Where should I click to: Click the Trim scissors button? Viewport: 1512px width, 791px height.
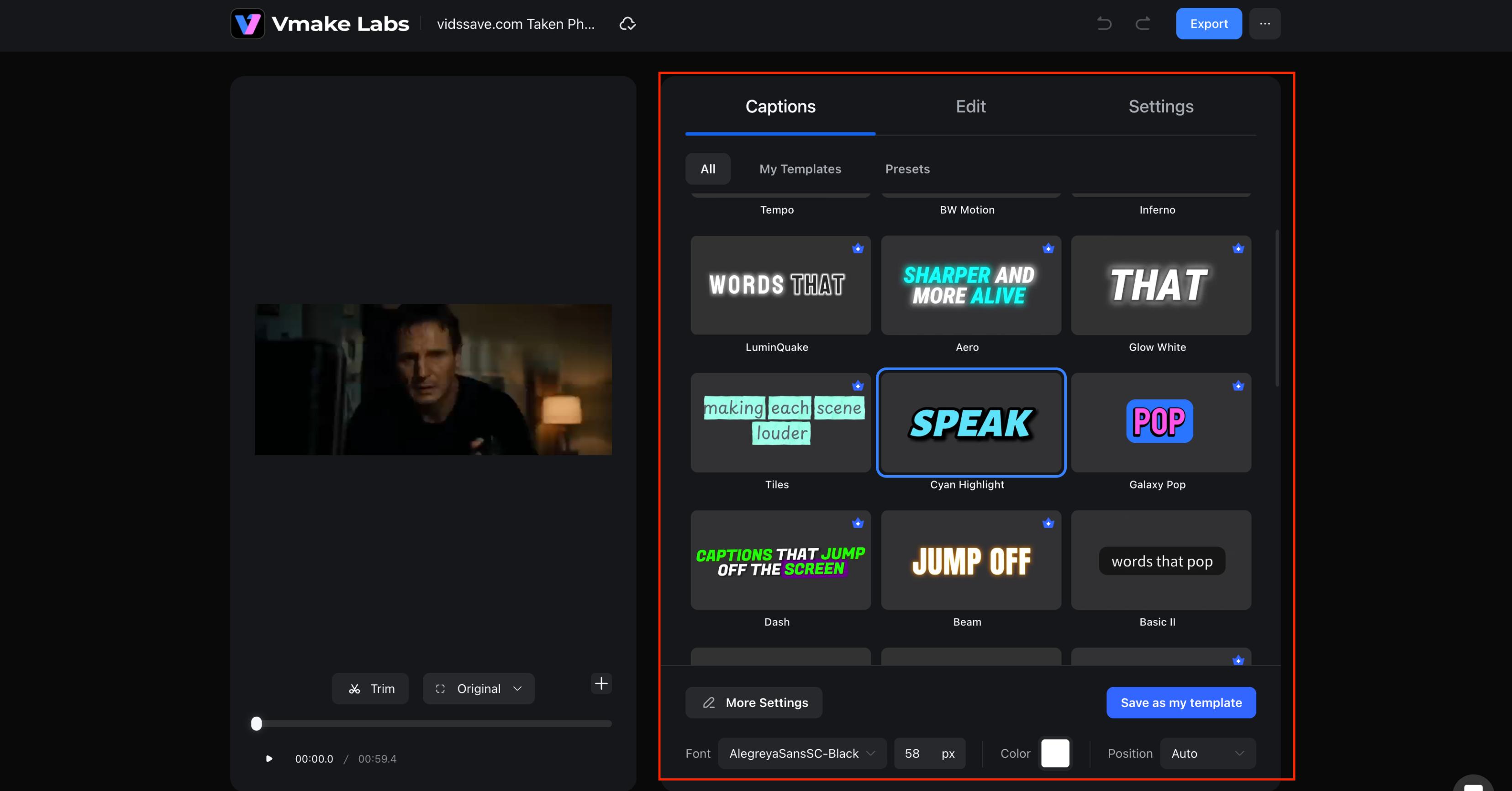pyautogui.click(x=370, y=688)
